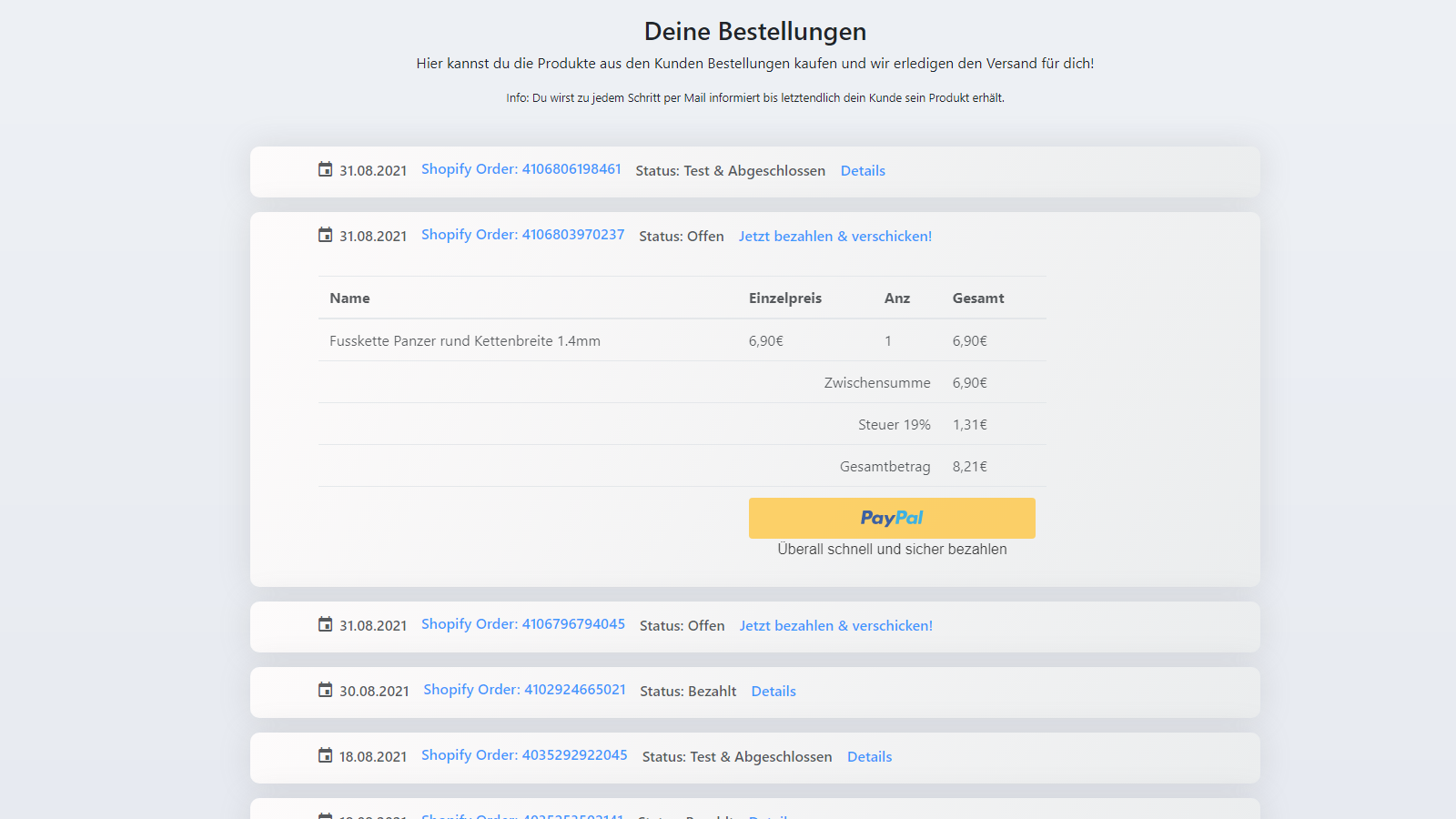
Task: Click the 'Steuer 19%' label
Action: pos(895,425)
